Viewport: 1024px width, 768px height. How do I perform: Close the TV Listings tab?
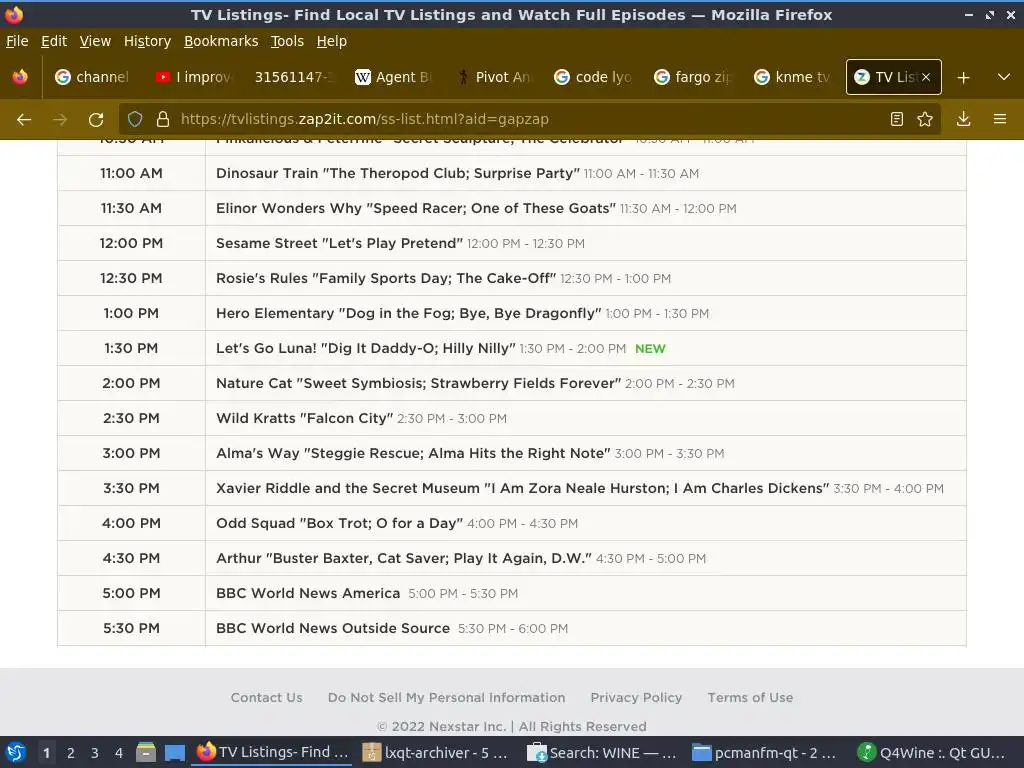(926, 77)
